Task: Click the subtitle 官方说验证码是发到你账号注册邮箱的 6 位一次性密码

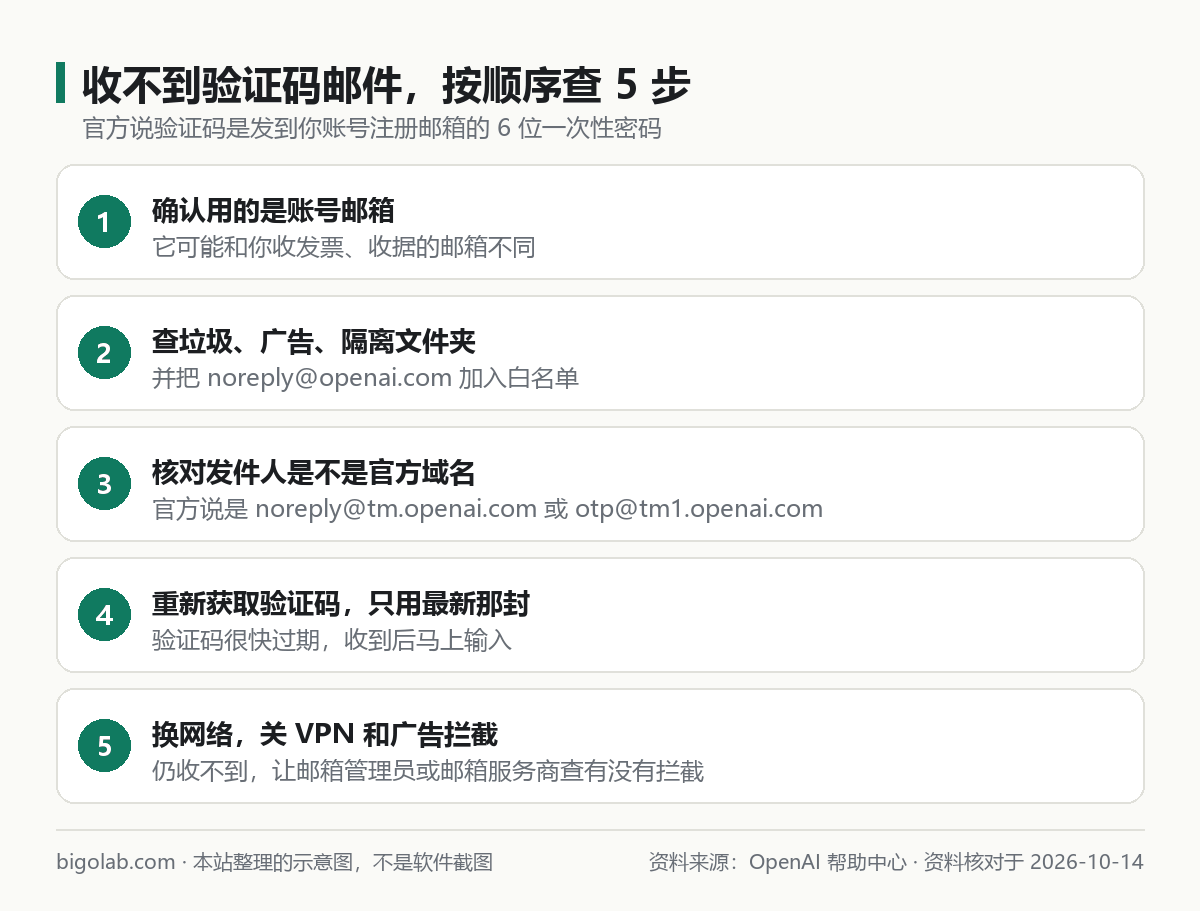Action: (371, 129)
